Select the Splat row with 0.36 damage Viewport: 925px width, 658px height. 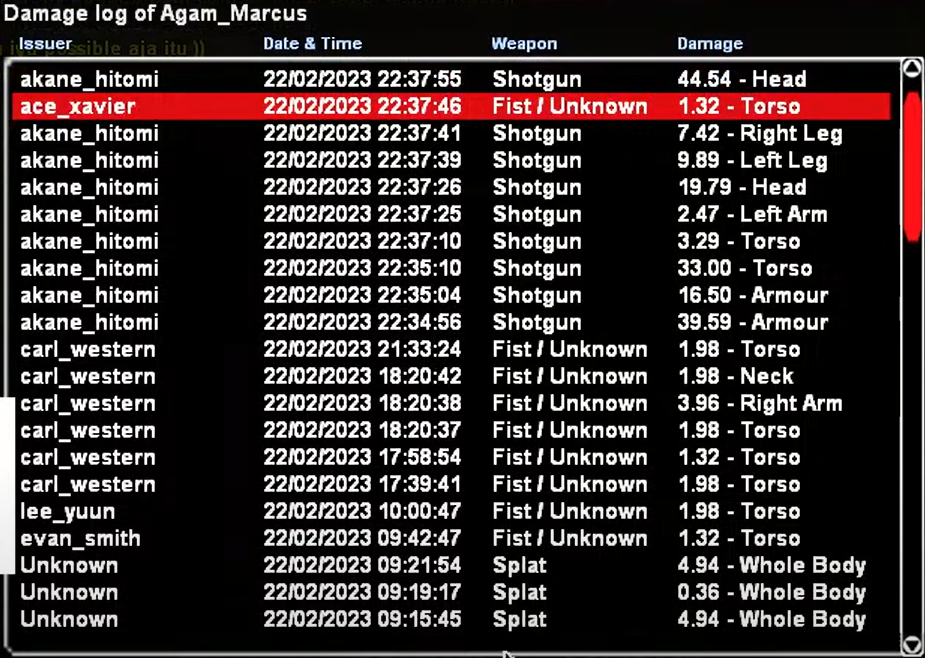[x=451, y=592]
